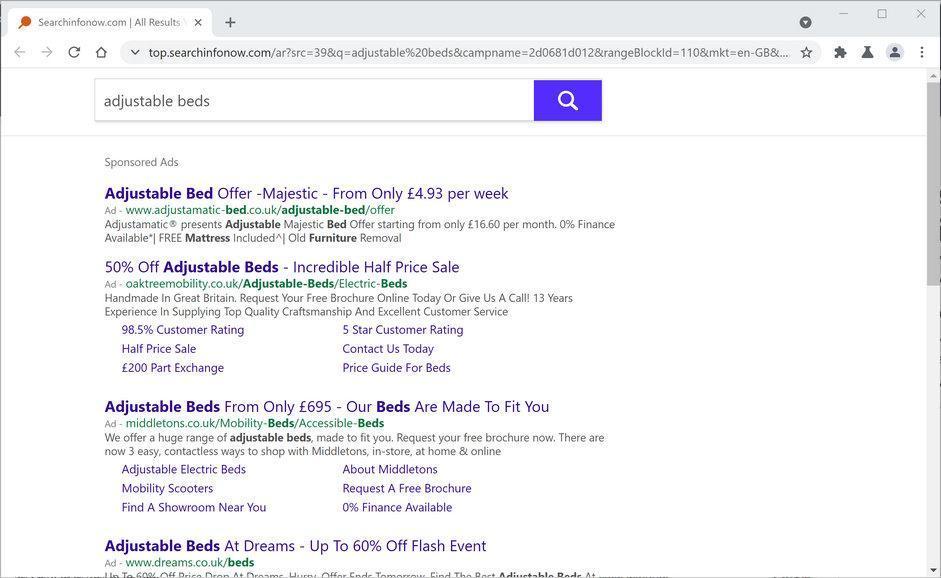Open www.dreams.co.uk/beds green URL

[190, 563]
